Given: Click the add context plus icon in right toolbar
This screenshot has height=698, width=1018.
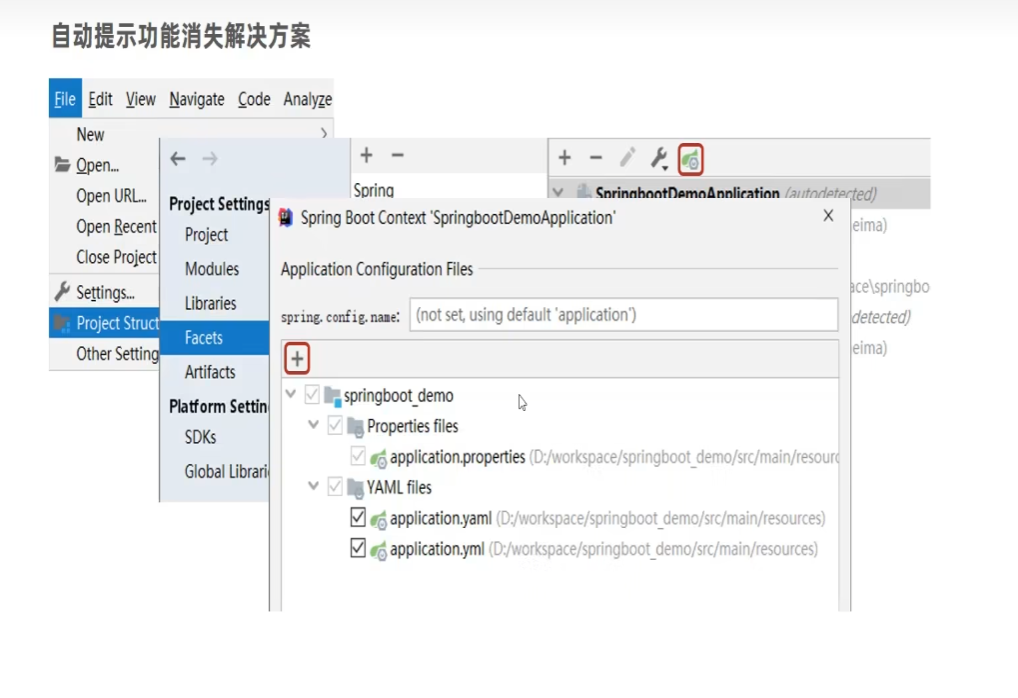Looking at the screenshot, I should (564, 158).
